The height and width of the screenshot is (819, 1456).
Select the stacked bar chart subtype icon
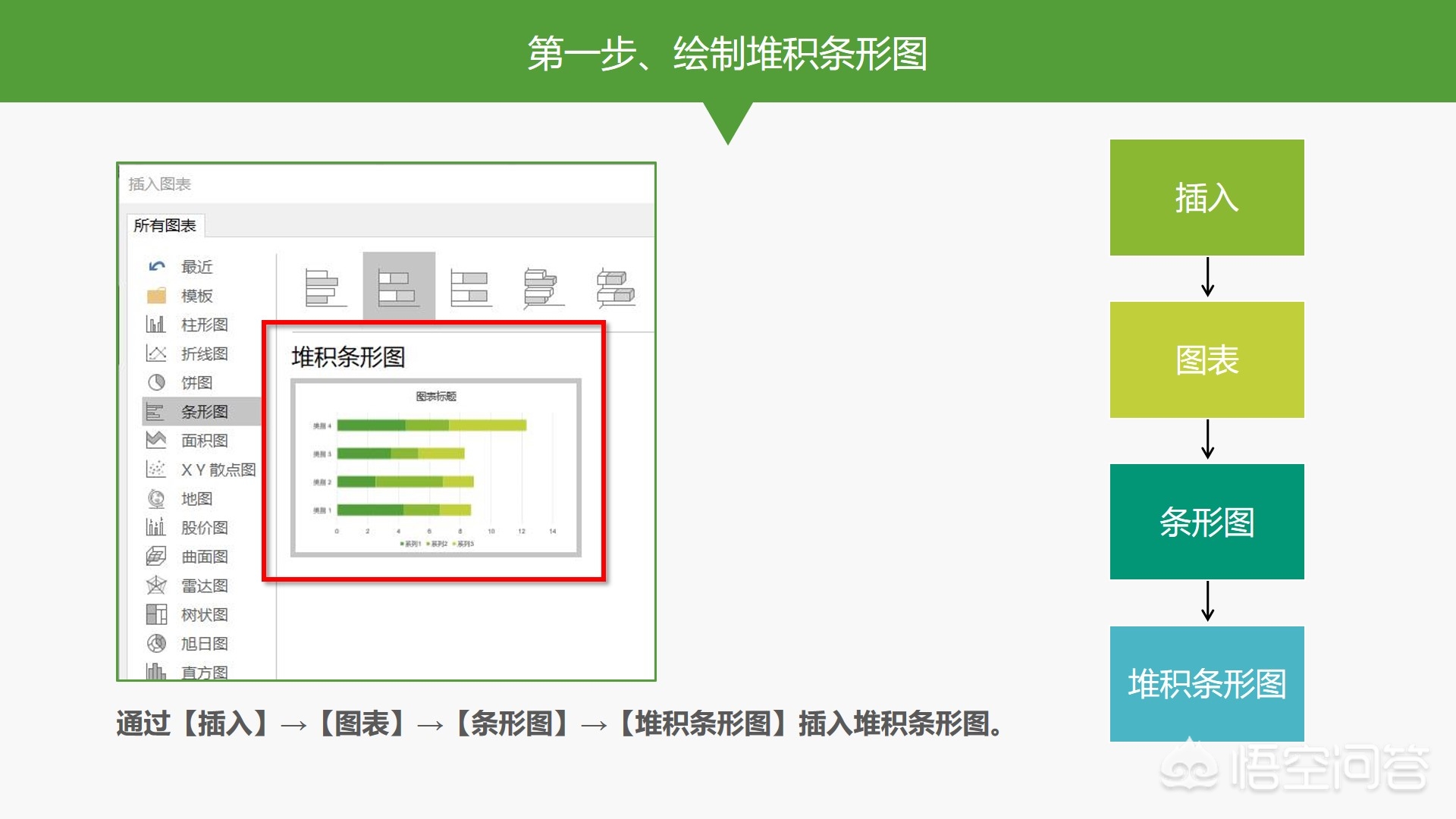[x=399, y=287]
